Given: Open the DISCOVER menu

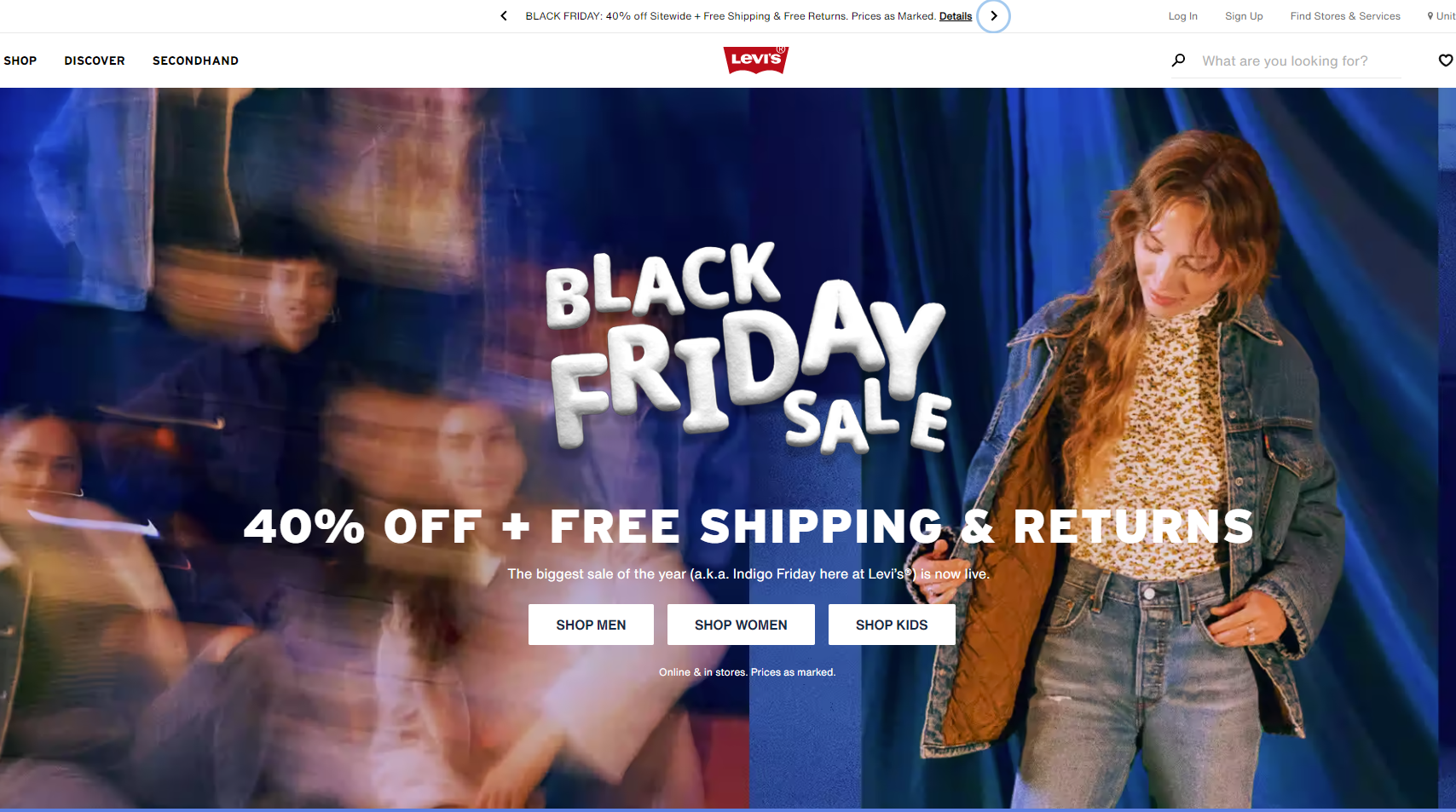Looking at the screenshot, I should (95, 60).
